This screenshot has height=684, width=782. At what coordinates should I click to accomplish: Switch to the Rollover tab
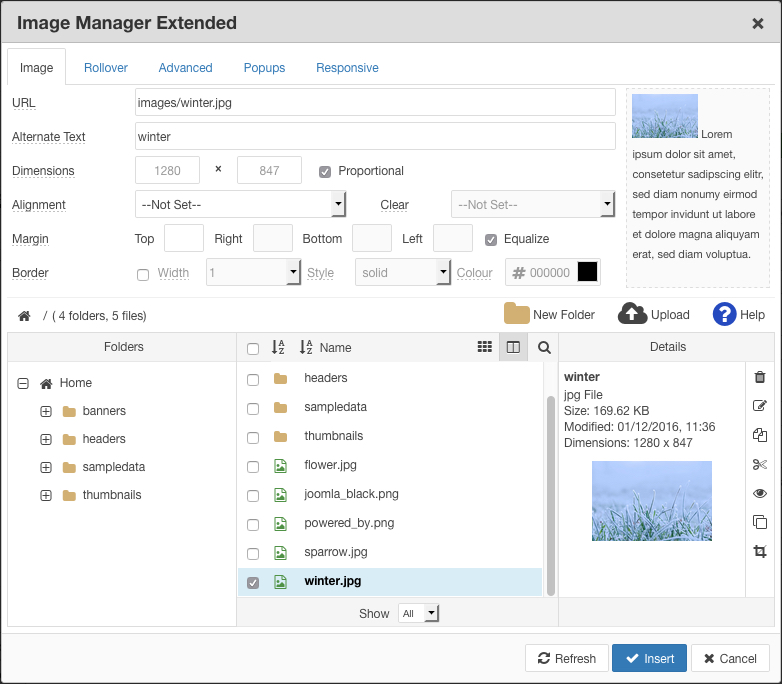click(105, 68)
